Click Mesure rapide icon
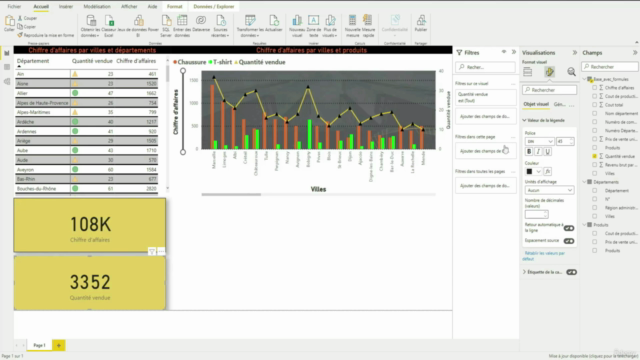Image resolution: width=640 pixels, height=360 pixels. (x=368, y=20)
